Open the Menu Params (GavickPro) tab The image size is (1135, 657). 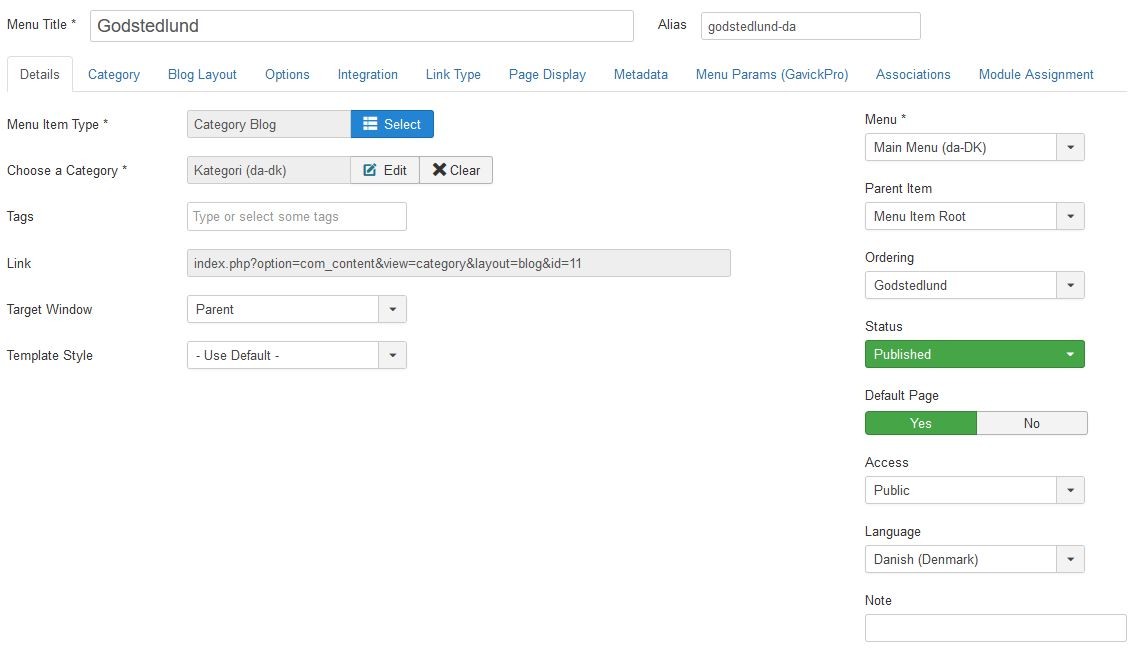tap(771, 74)
